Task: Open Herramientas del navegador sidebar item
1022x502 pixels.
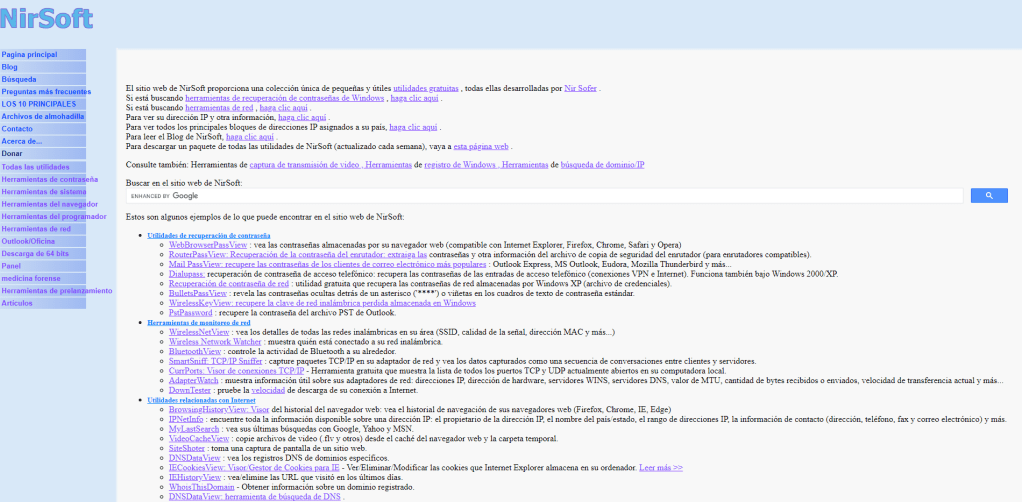Action: [x=43, y=204]
